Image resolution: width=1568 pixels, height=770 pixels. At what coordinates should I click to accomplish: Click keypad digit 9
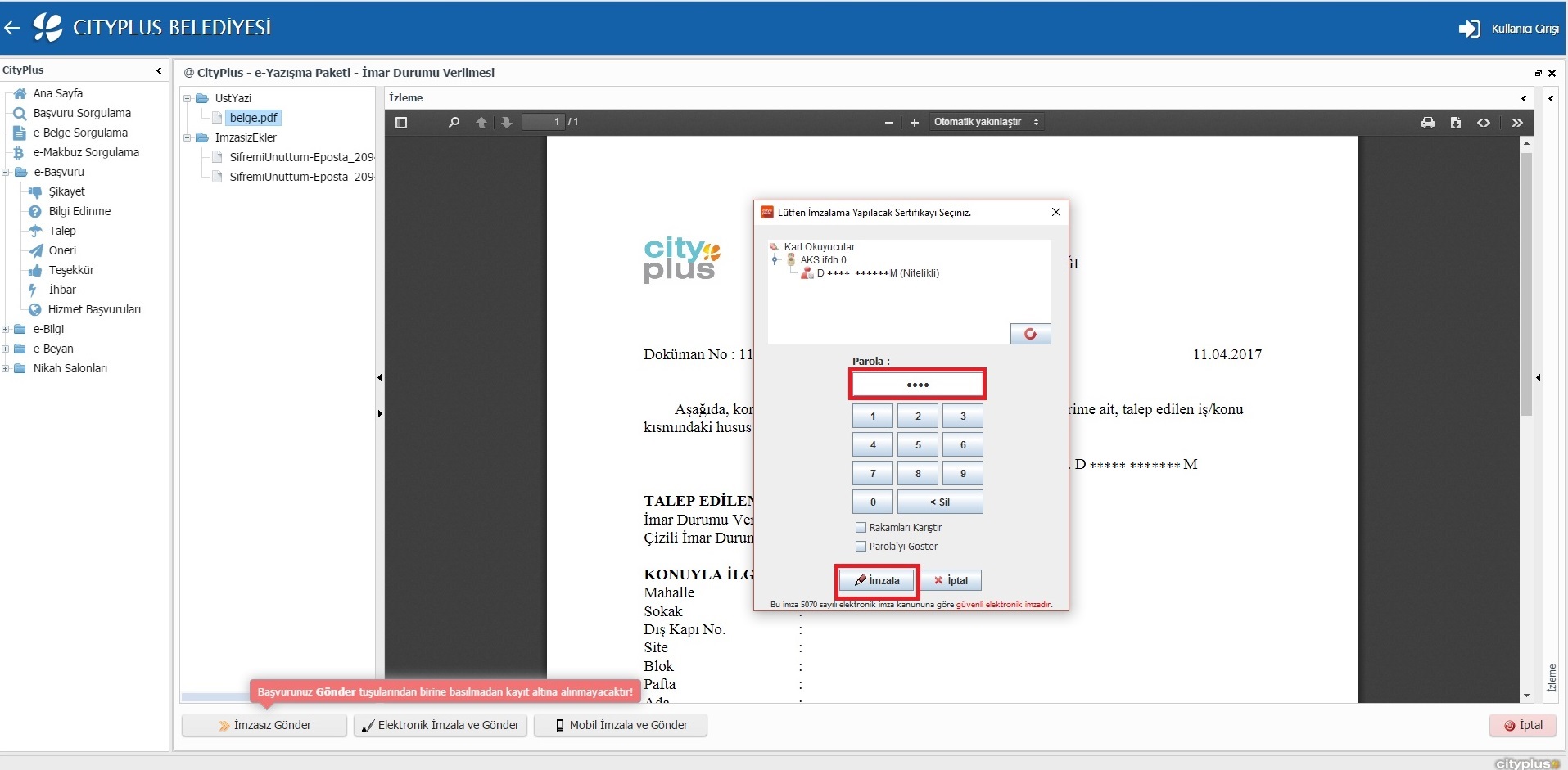pos(963,474)
